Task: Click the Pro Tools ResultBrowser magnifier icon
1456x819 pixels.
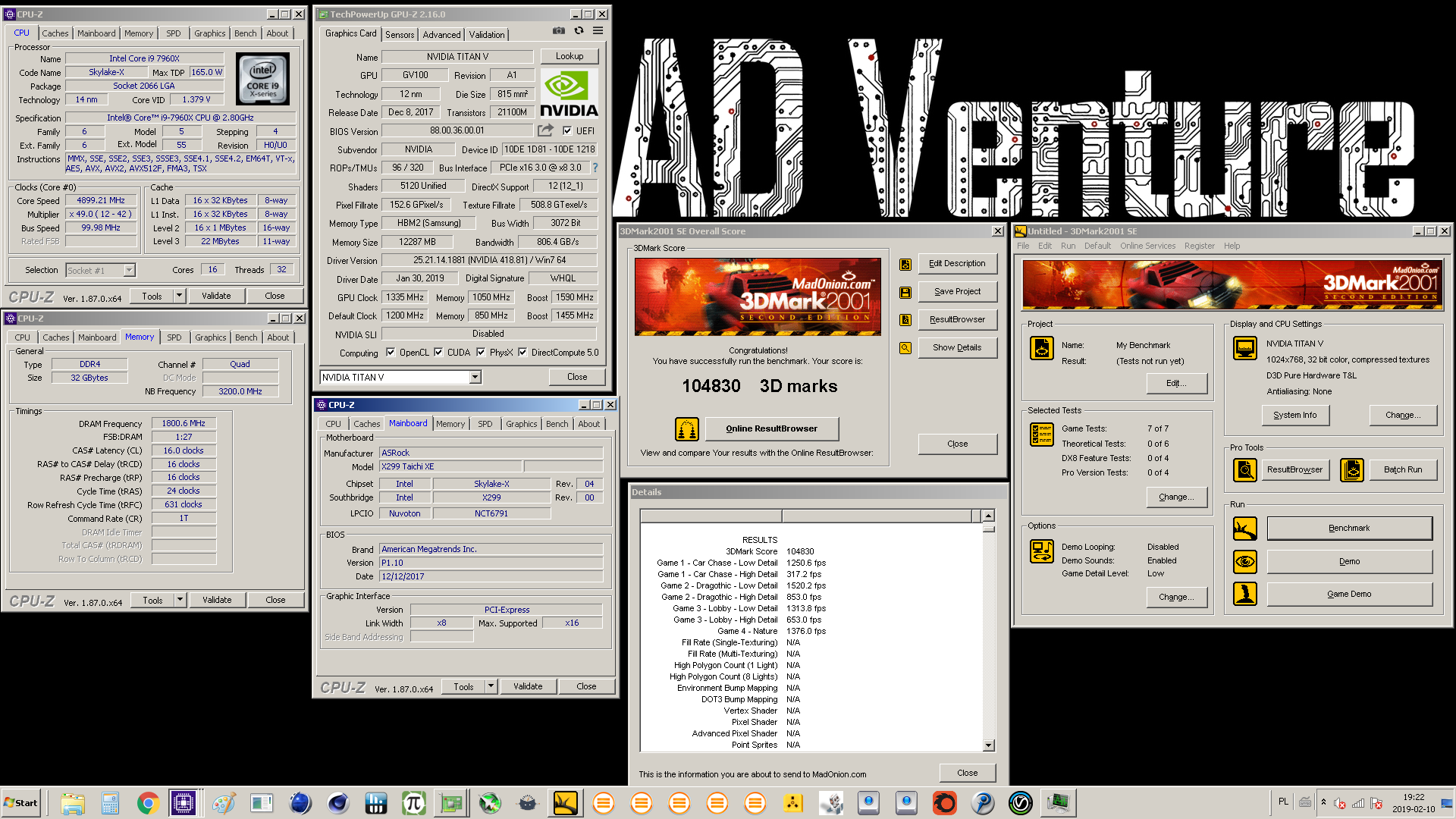Action: [x=1245, y=470]
